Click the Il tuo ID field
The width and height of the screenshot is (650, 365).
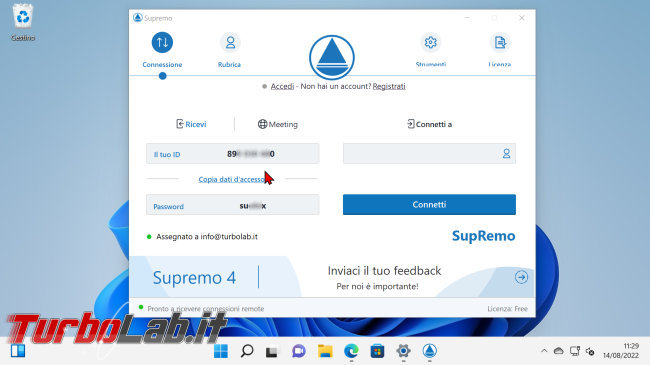click(x=233, y=153)
